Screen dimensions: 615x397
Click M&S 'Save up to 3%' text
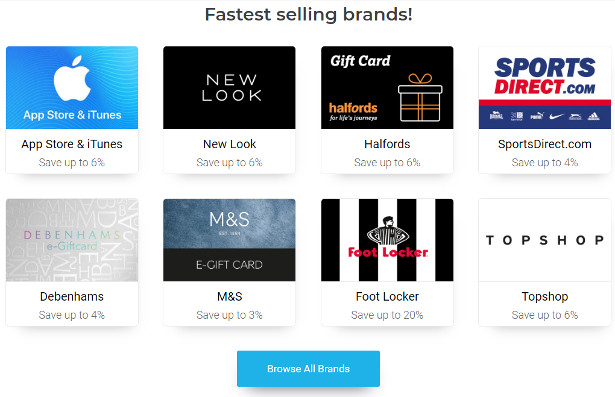229,315
